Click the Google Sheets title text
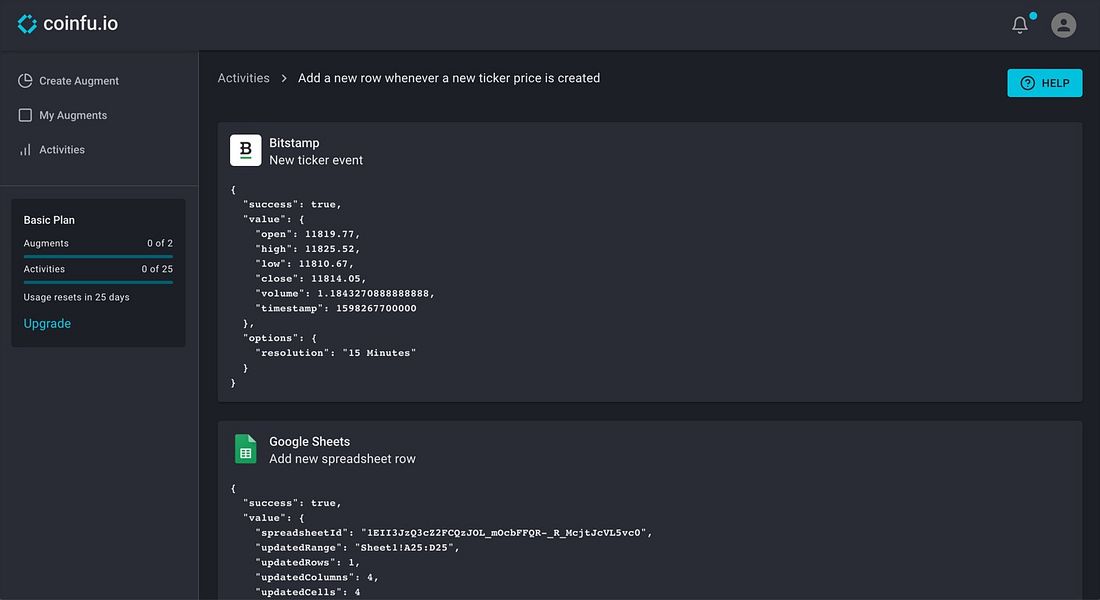This screenshot has height=600, width=1100. coord(309,441)
